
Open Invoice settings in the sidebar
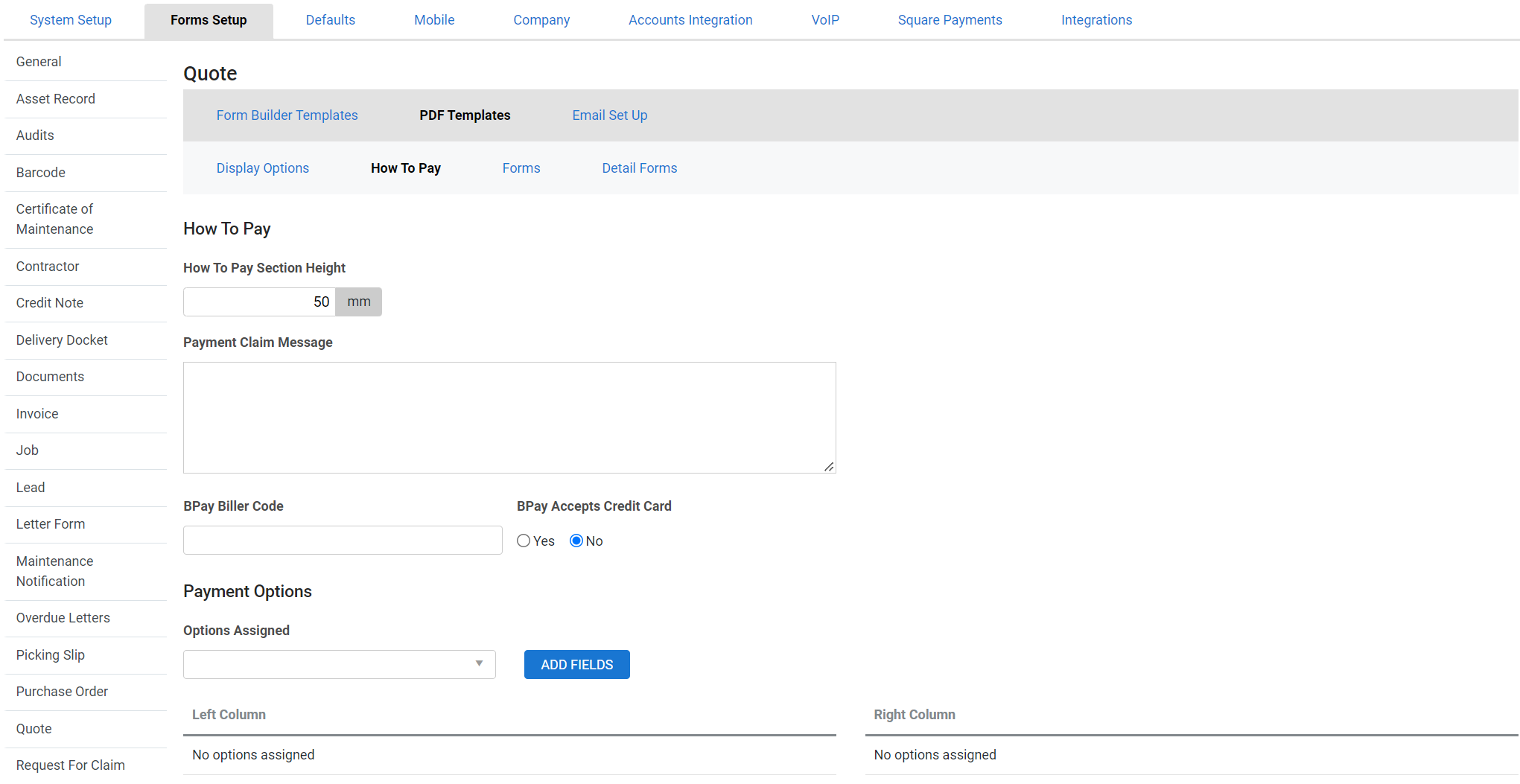pos(36,414)
